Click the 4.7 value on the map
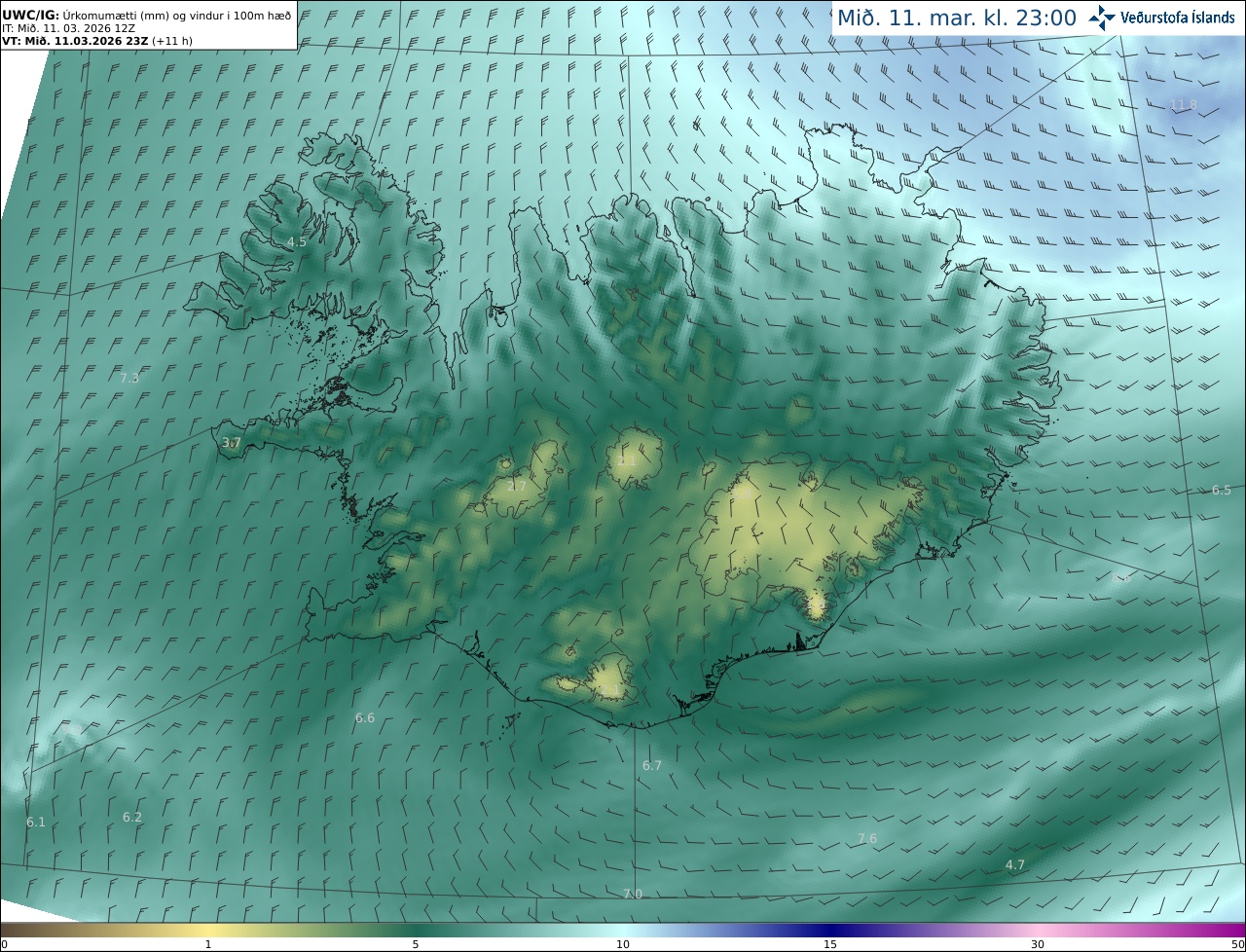 pos(1015,864)
